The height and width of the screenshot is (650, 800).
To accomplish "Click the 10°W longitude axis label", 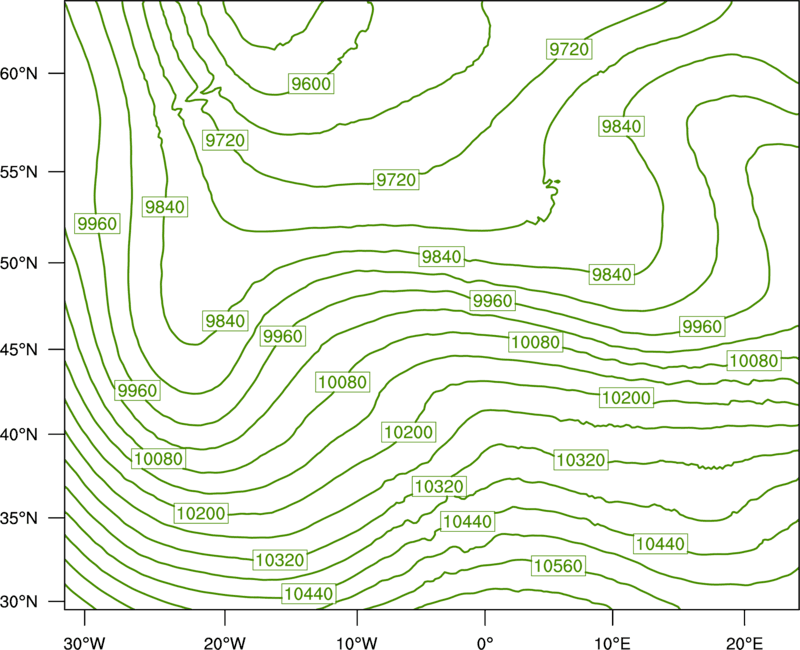I will [357, 643].
